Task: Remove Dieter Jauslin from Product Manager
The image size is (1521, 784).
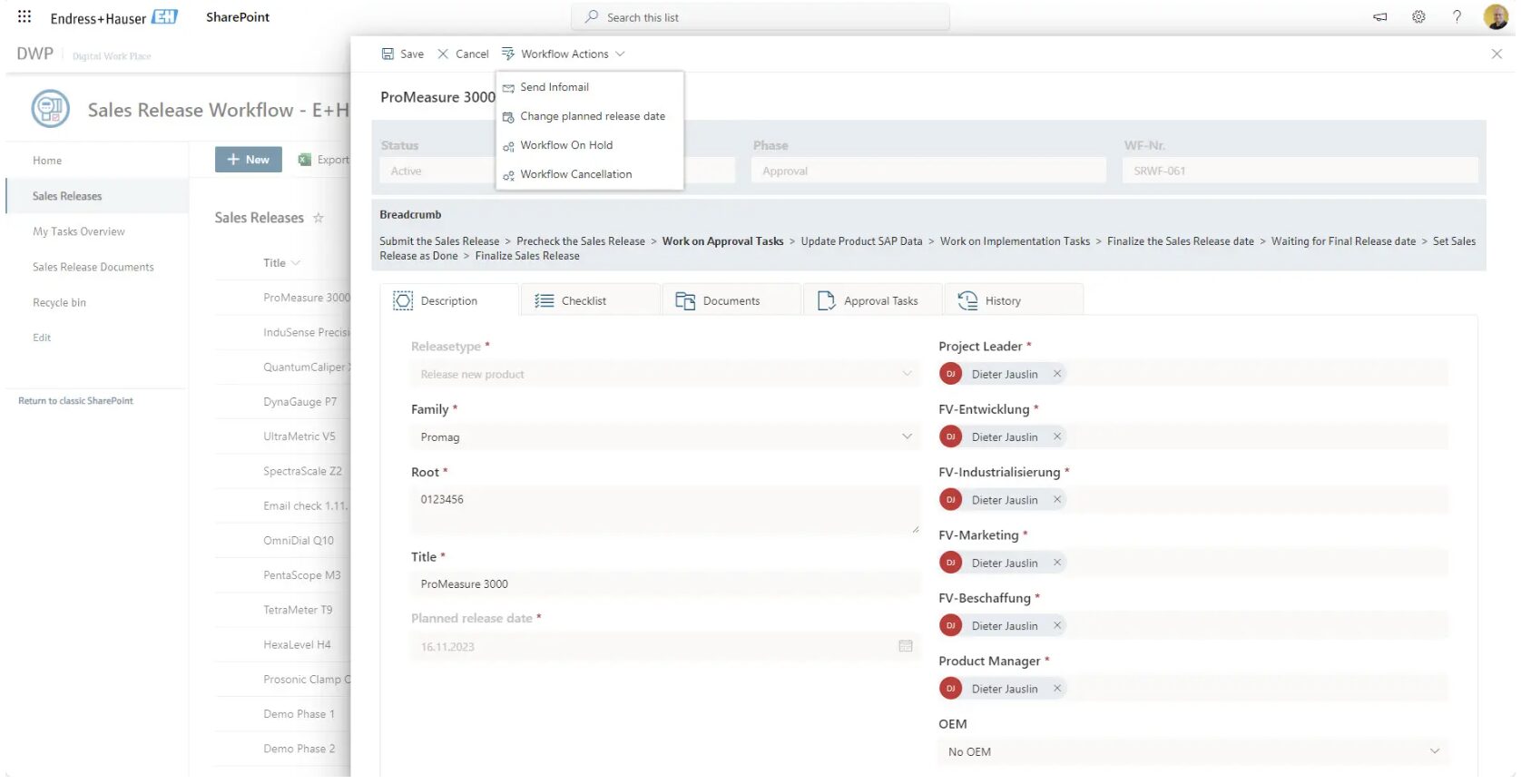Action: (x=1056, y=689)
